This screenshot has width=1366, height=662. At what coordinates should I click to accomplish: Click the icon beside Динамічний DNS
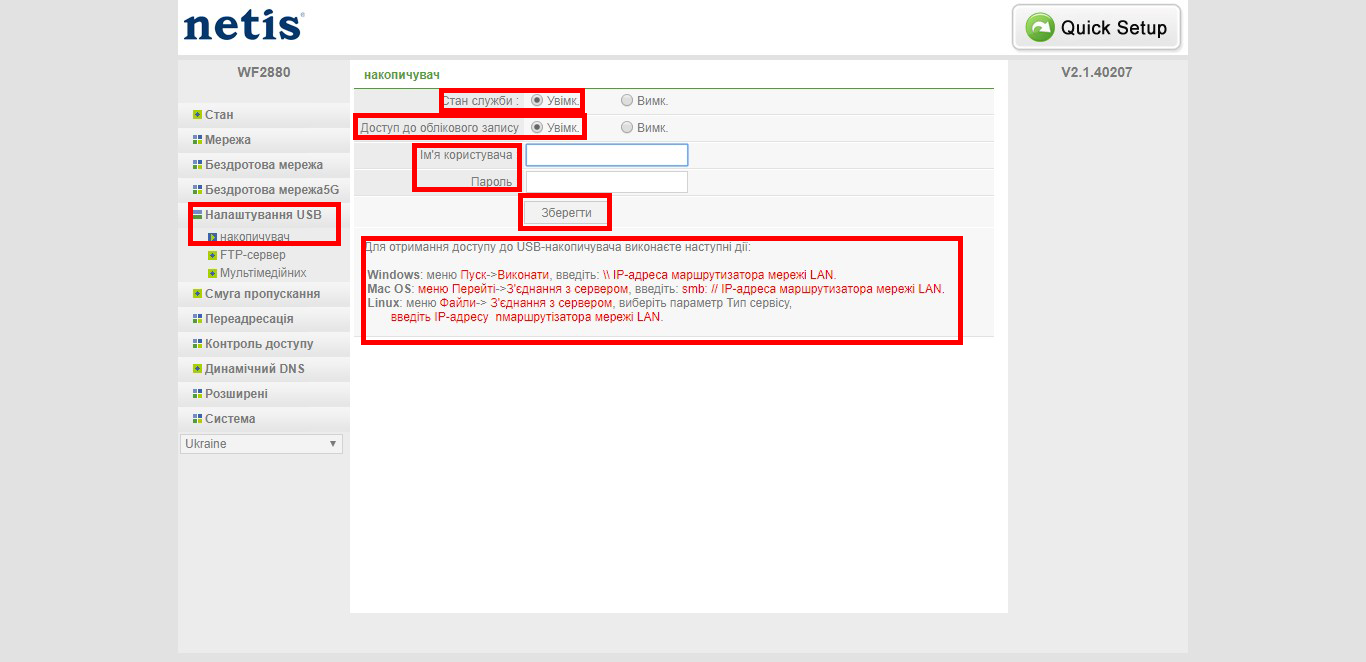pyautogui.click(x=197, y=369)
